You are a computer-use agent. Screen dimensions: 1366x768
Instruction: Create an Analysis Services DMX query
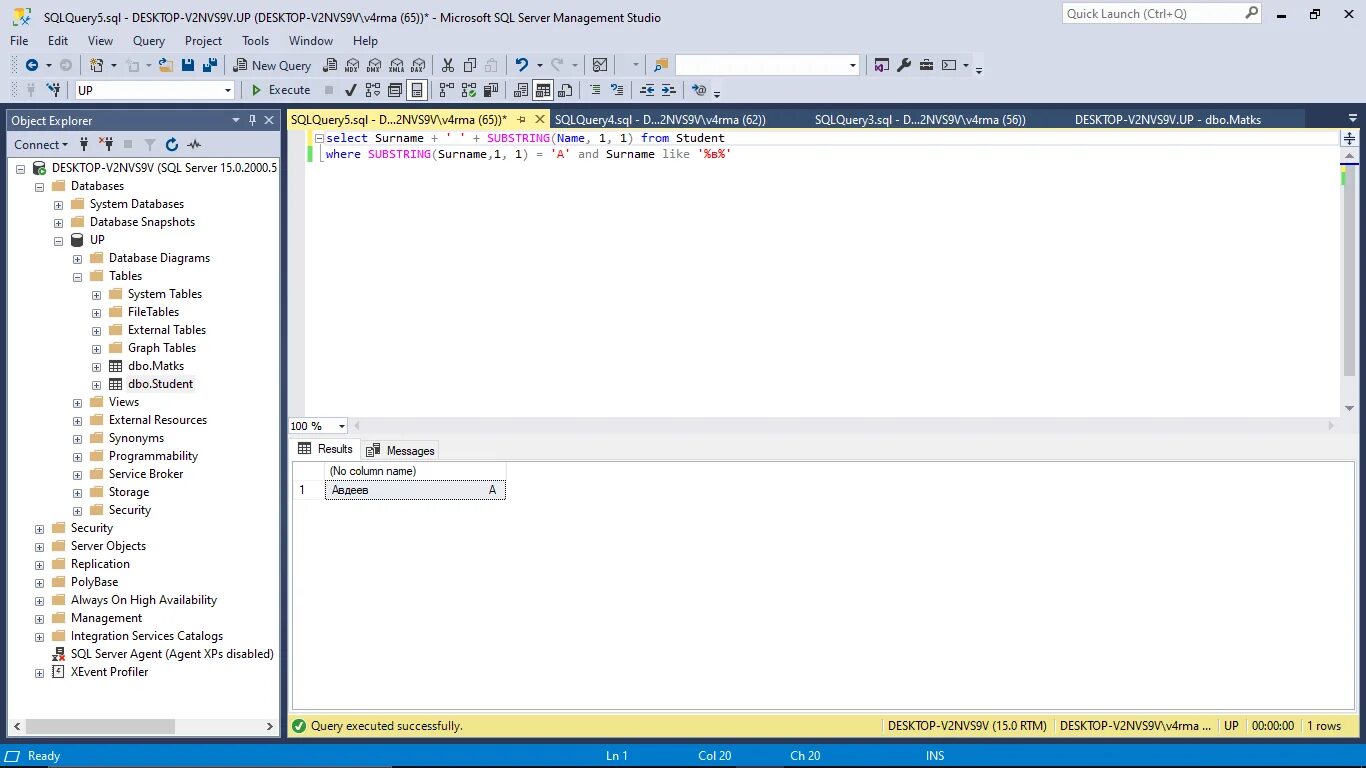coord(374,65)
